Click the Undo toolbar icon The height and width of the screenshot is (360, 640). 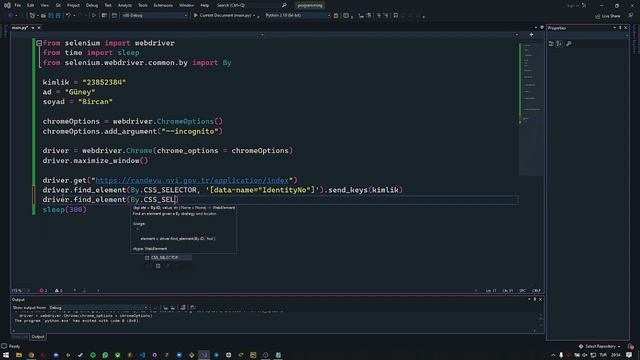pyautogui.click(x=68, y=16)
